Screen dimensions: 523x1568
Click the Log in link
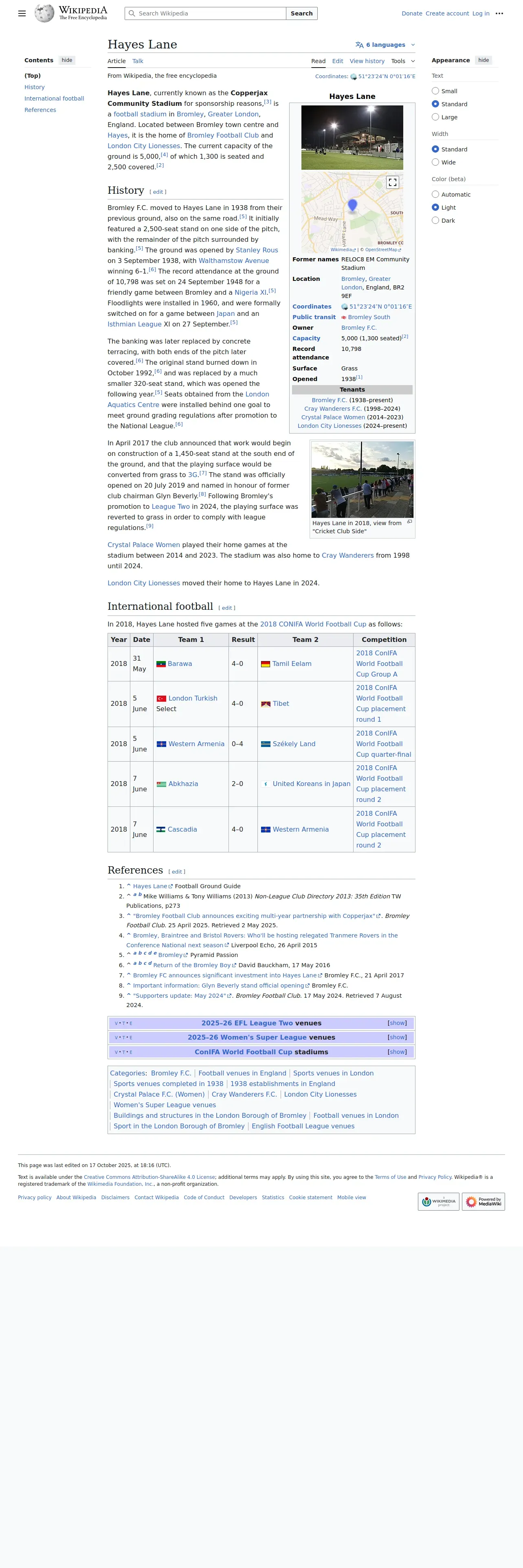[480, 13]
